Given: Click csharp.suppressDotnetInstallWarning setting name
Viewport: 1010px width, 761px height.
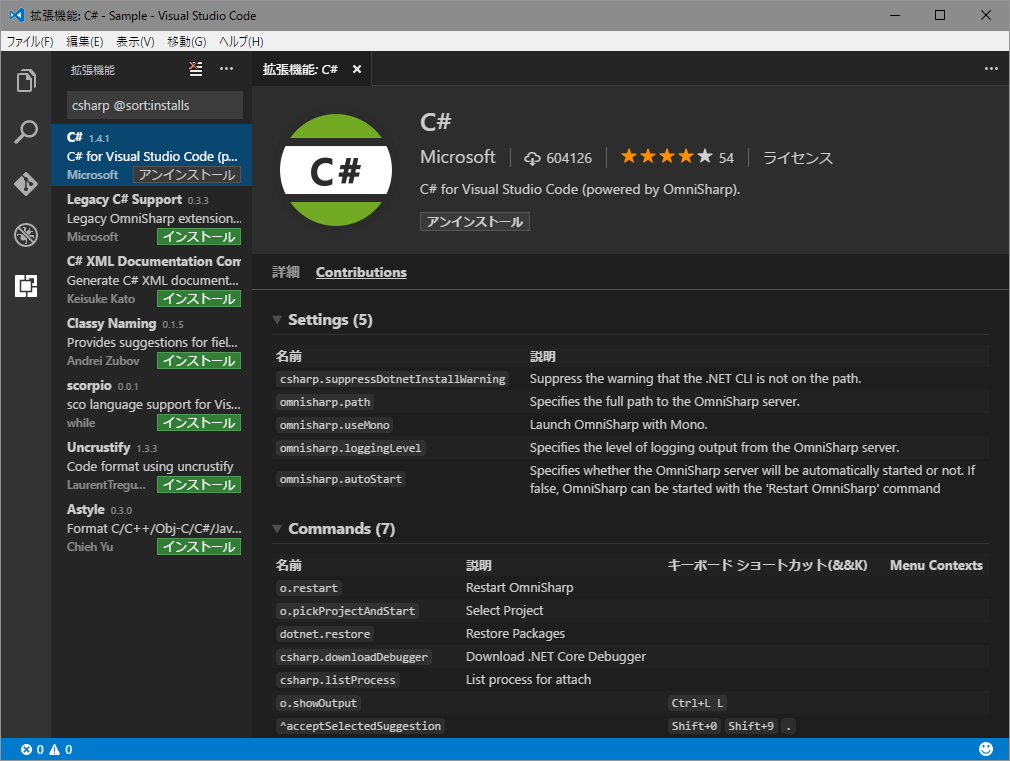Looking at the screenshot, I should (392, 379).
